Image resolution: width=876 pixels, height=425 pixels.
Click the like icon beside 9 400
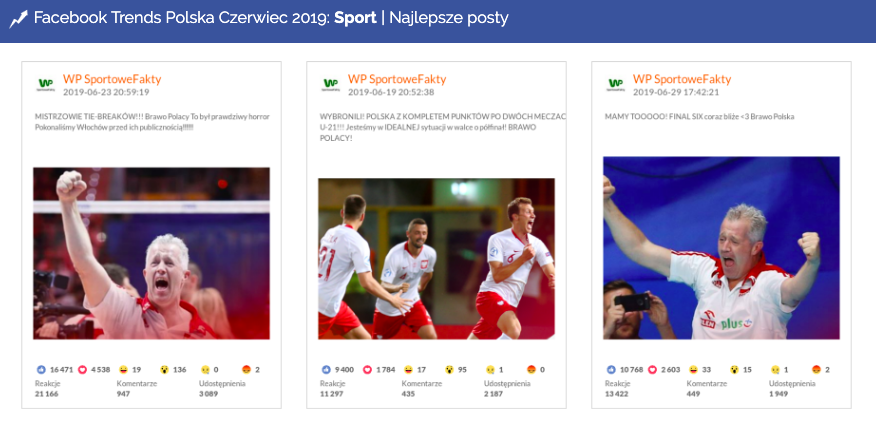click(325, 369)
